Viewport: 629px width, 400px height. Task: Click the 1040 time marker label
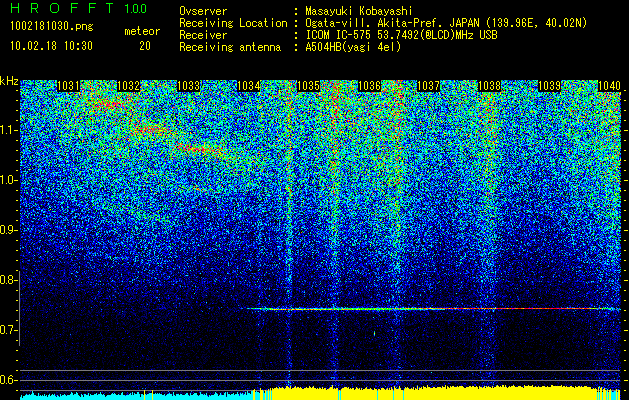click(x=609, y=86)
